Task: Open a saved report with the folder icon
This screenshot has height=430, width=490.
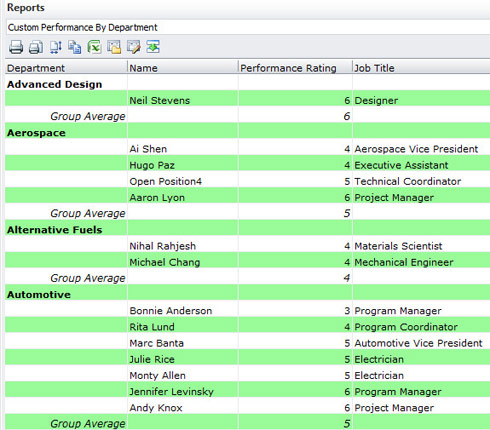Action: point(114,47)
